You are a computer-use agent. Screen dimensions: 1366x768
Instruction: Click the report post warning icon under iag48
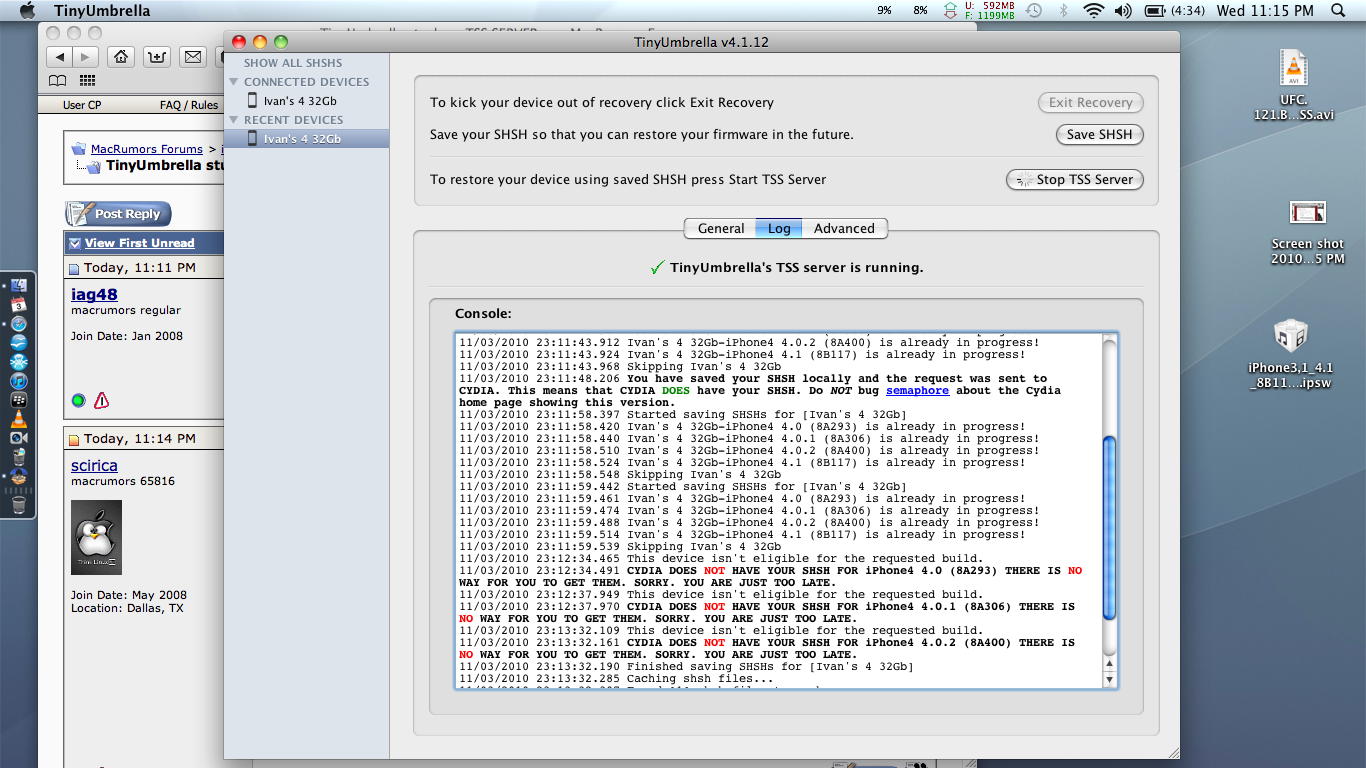(101, 401)
